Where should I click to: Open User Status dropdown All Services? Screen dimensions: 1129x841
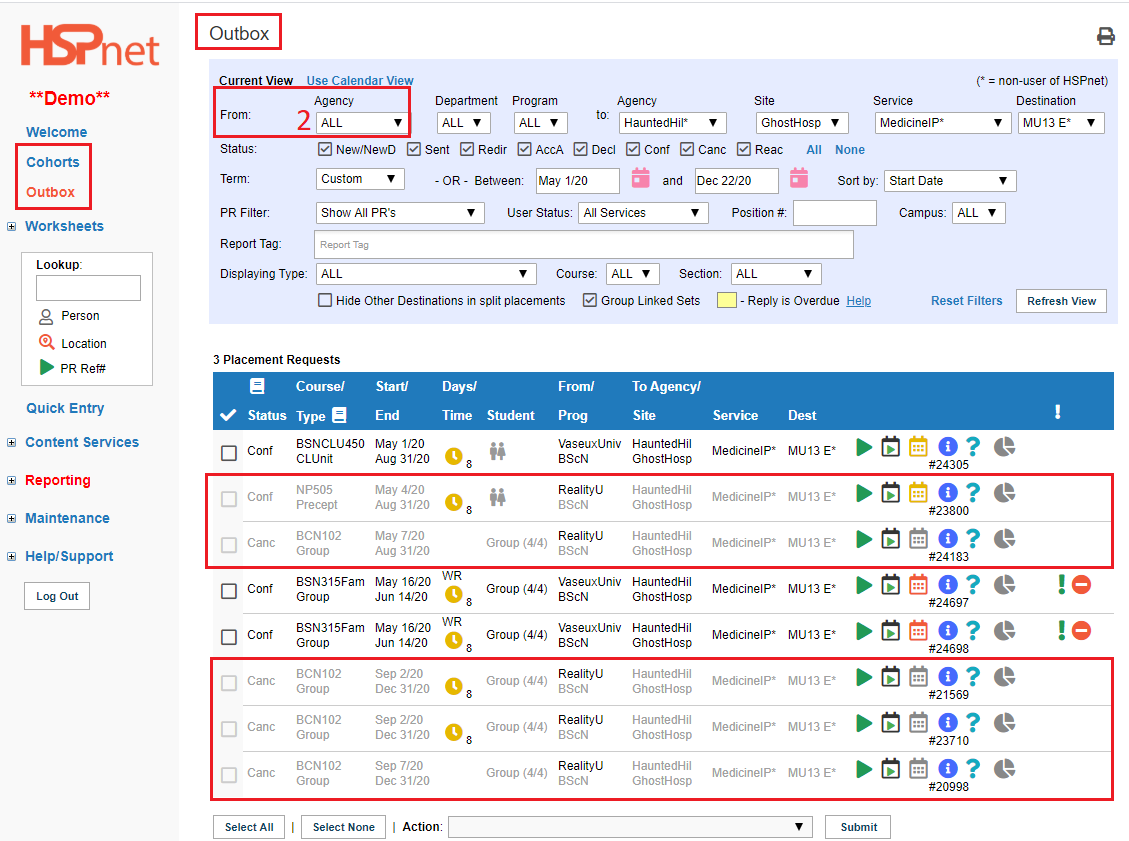(643, 213)
